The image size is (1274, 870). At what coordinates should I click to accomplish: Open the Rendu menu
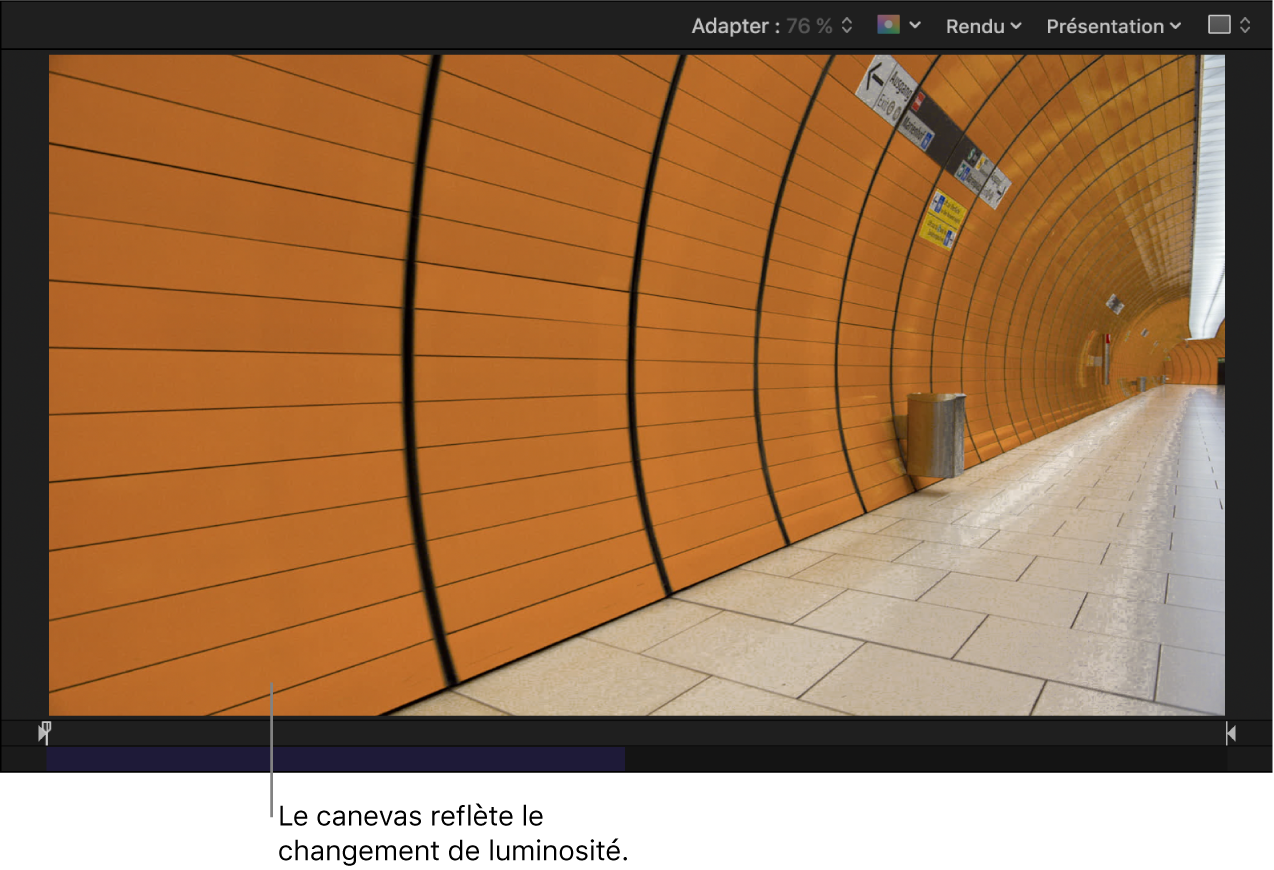[983, 26]
